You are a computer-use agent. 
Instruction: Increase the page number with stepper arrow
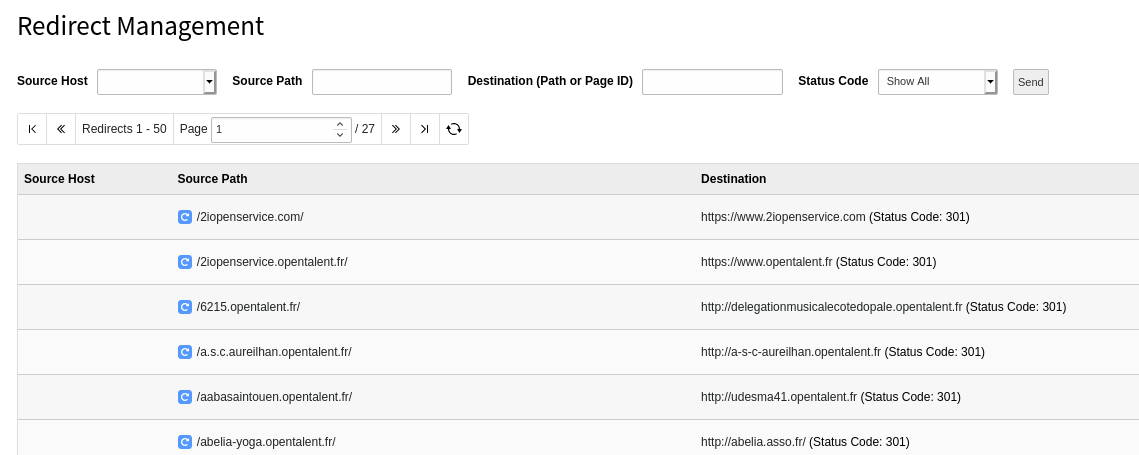(340, 124)
